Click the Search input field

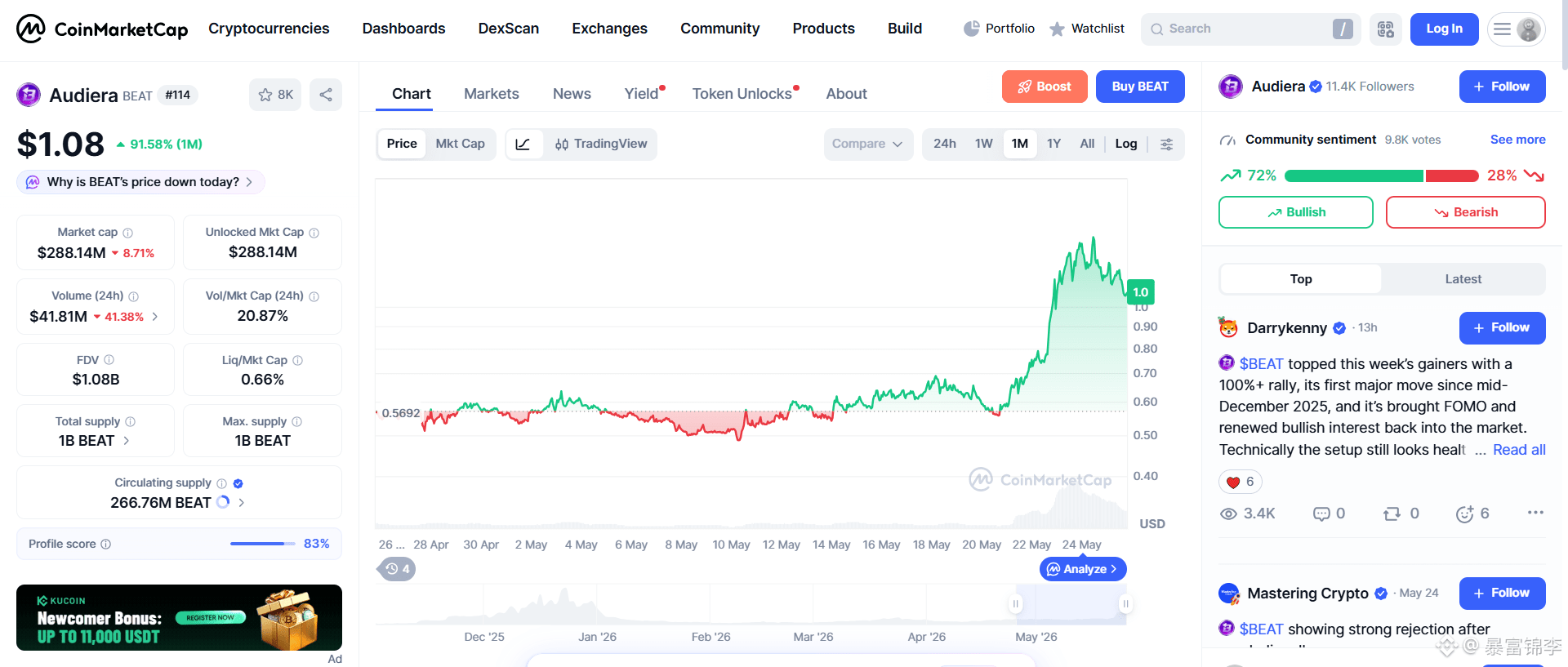[1250, 29]
